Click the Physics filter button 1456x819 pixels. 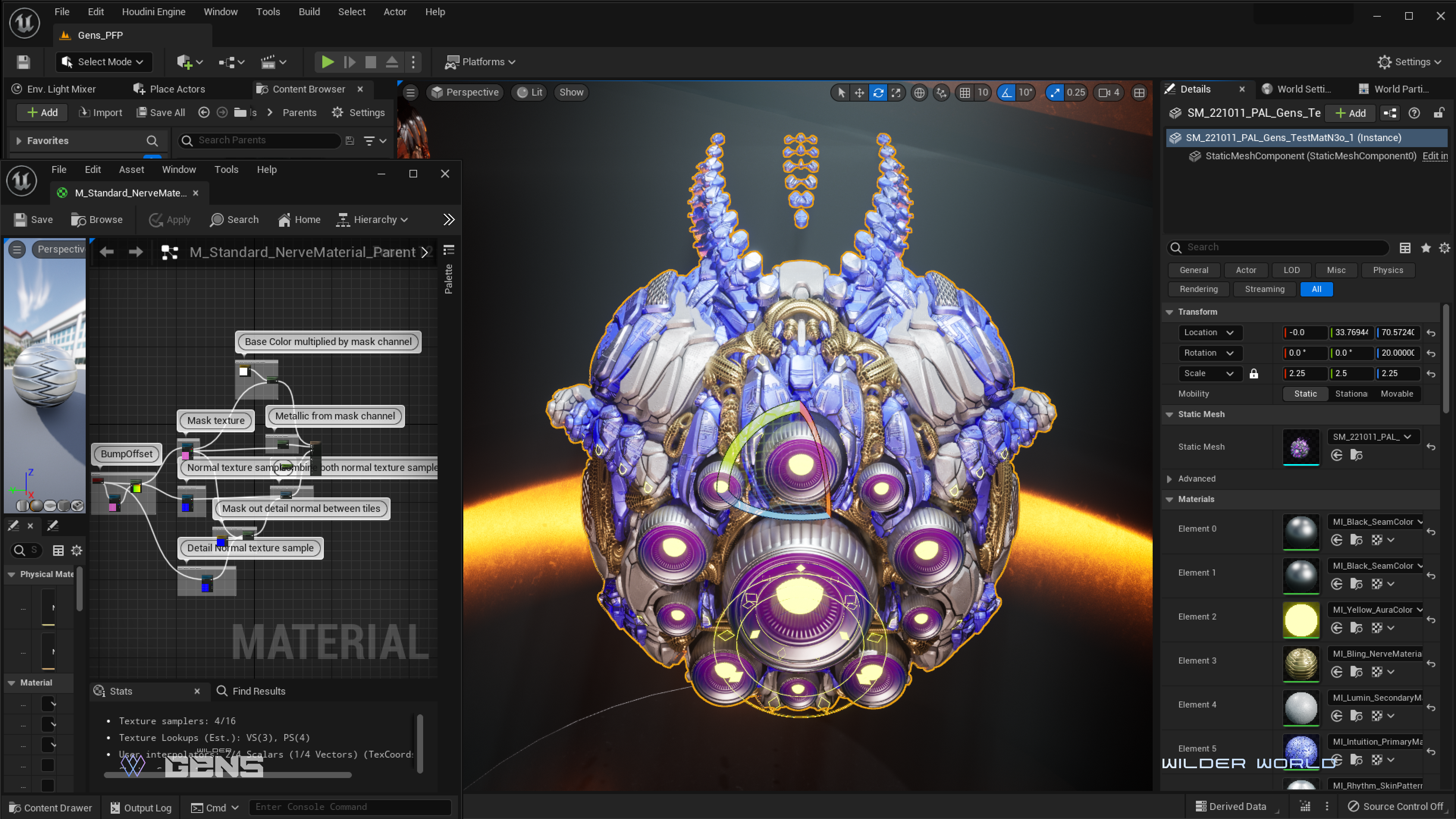coord(1388,270)
